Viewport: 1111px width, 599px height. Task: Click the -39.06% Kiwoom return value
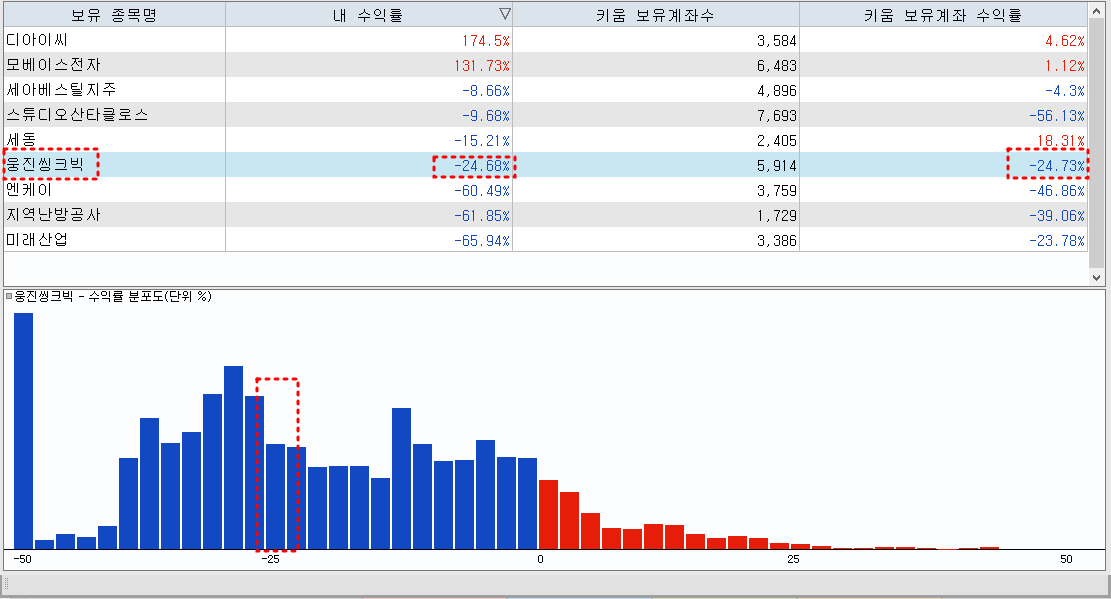pyautogui.click(x=1057, y=215)
